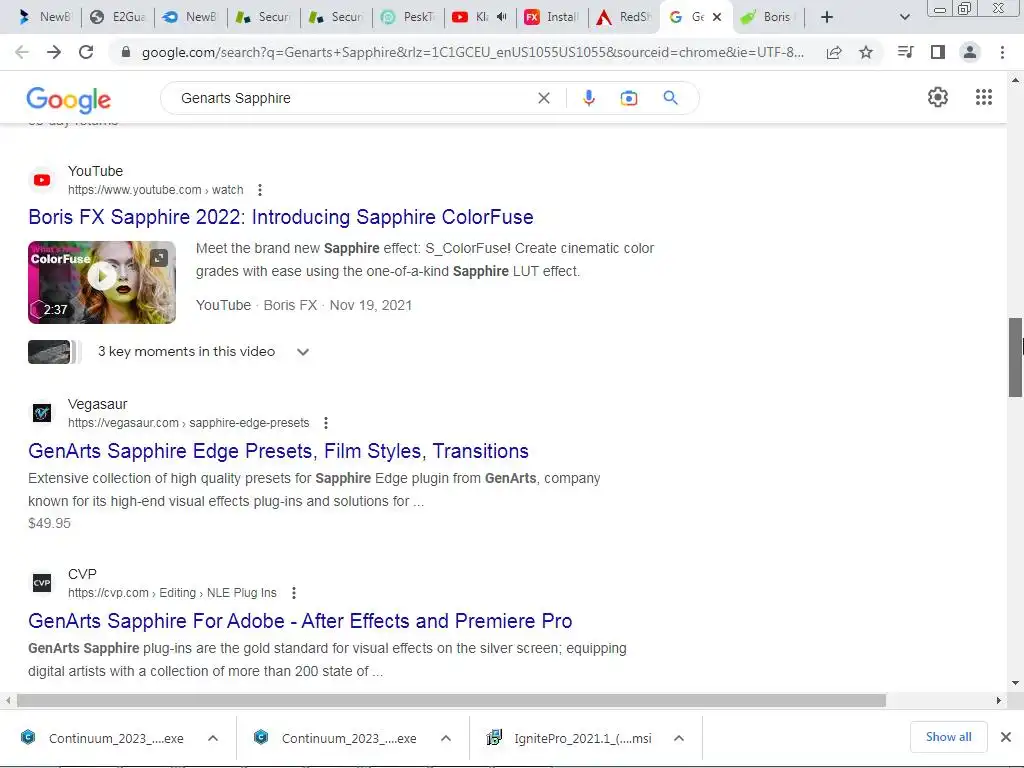Open a new browser tab
This screenshot has width=1024, height=768.
pos(827,17)
